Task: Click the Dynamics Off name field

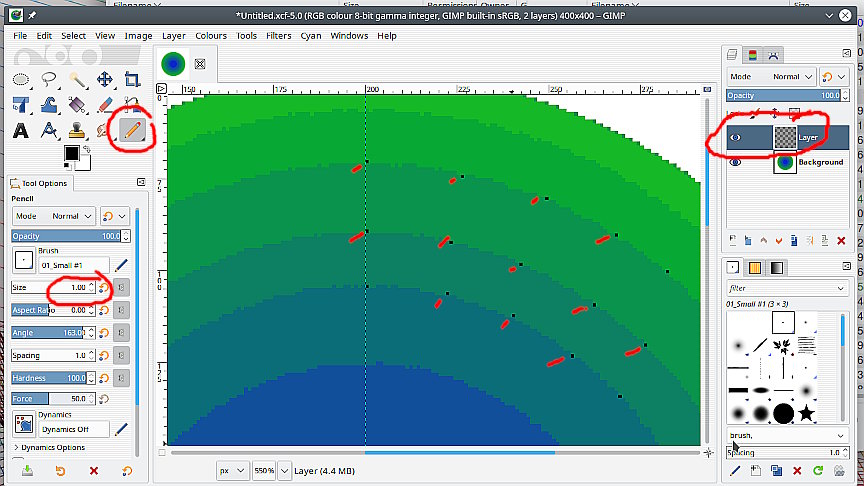Action: [x=73, y=429]
